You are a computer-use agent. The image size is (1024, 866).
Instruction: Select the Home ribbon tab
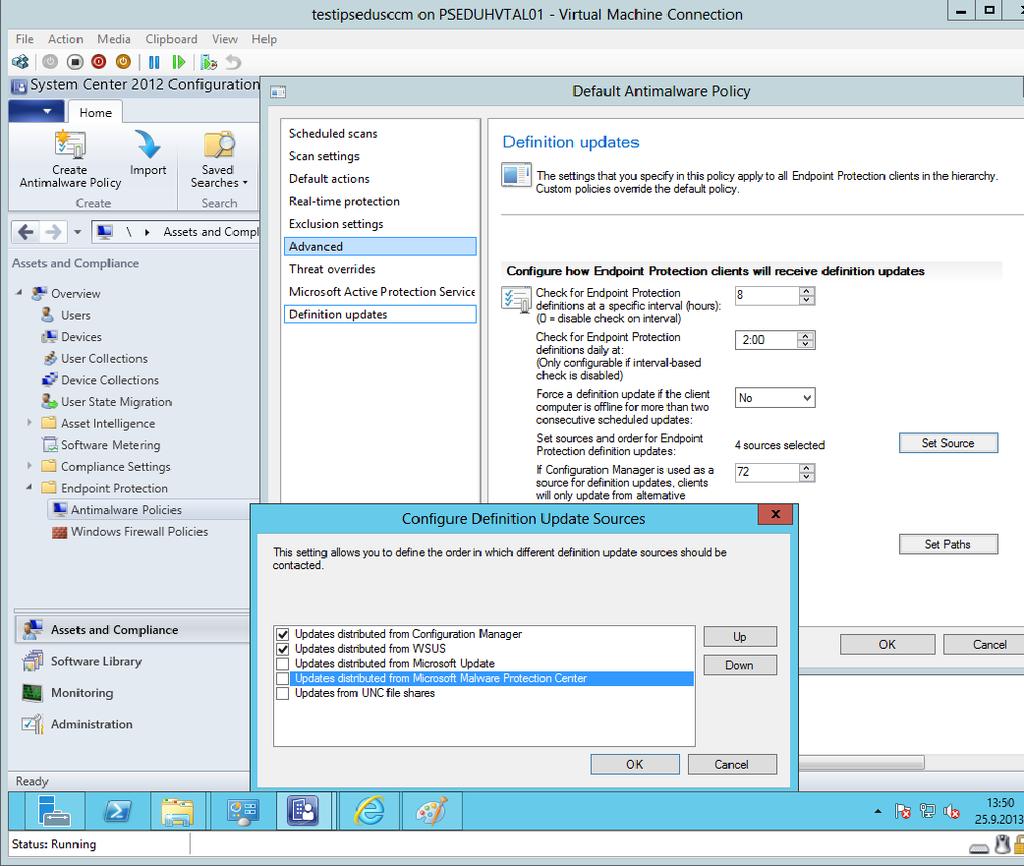tap(95, 112)
